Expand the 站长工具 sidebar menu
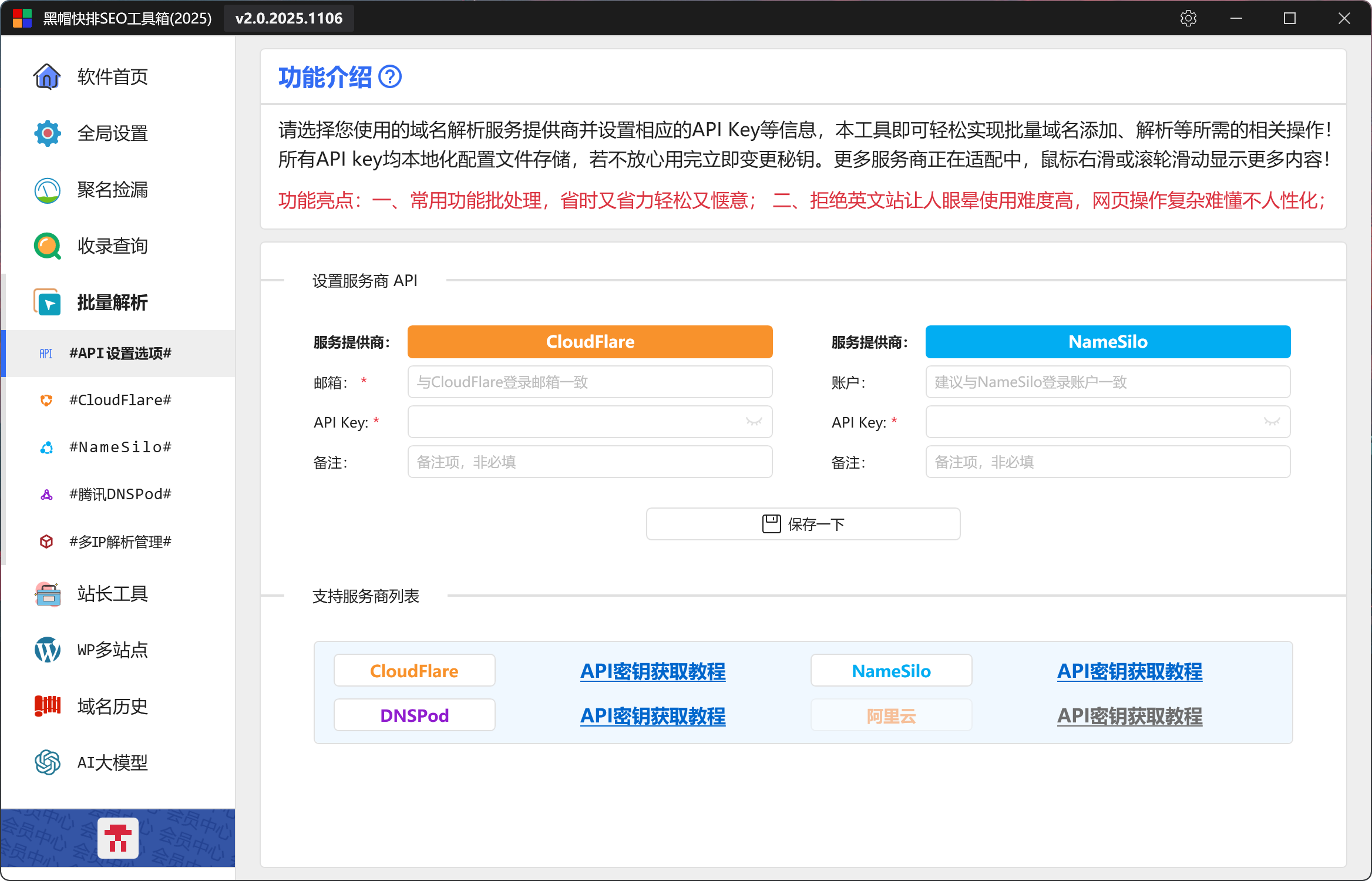The height and width of the screenshot is (881, 1372). click(x=112, y=594)
